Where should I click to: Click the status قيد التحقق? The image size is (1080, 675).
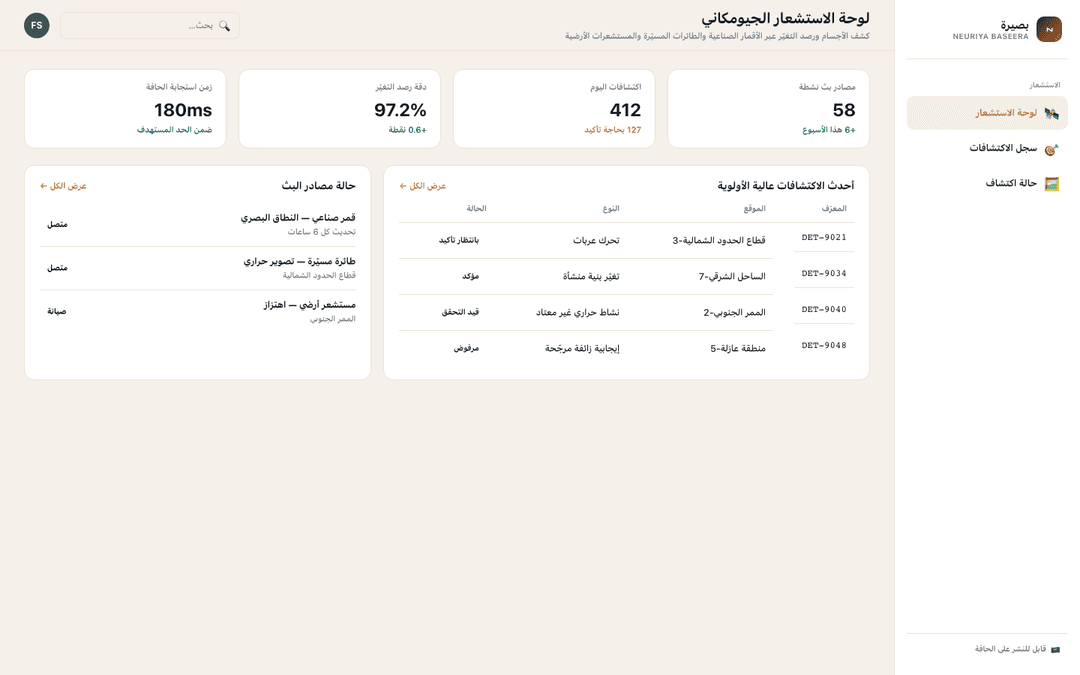click(x=460, y=312)
